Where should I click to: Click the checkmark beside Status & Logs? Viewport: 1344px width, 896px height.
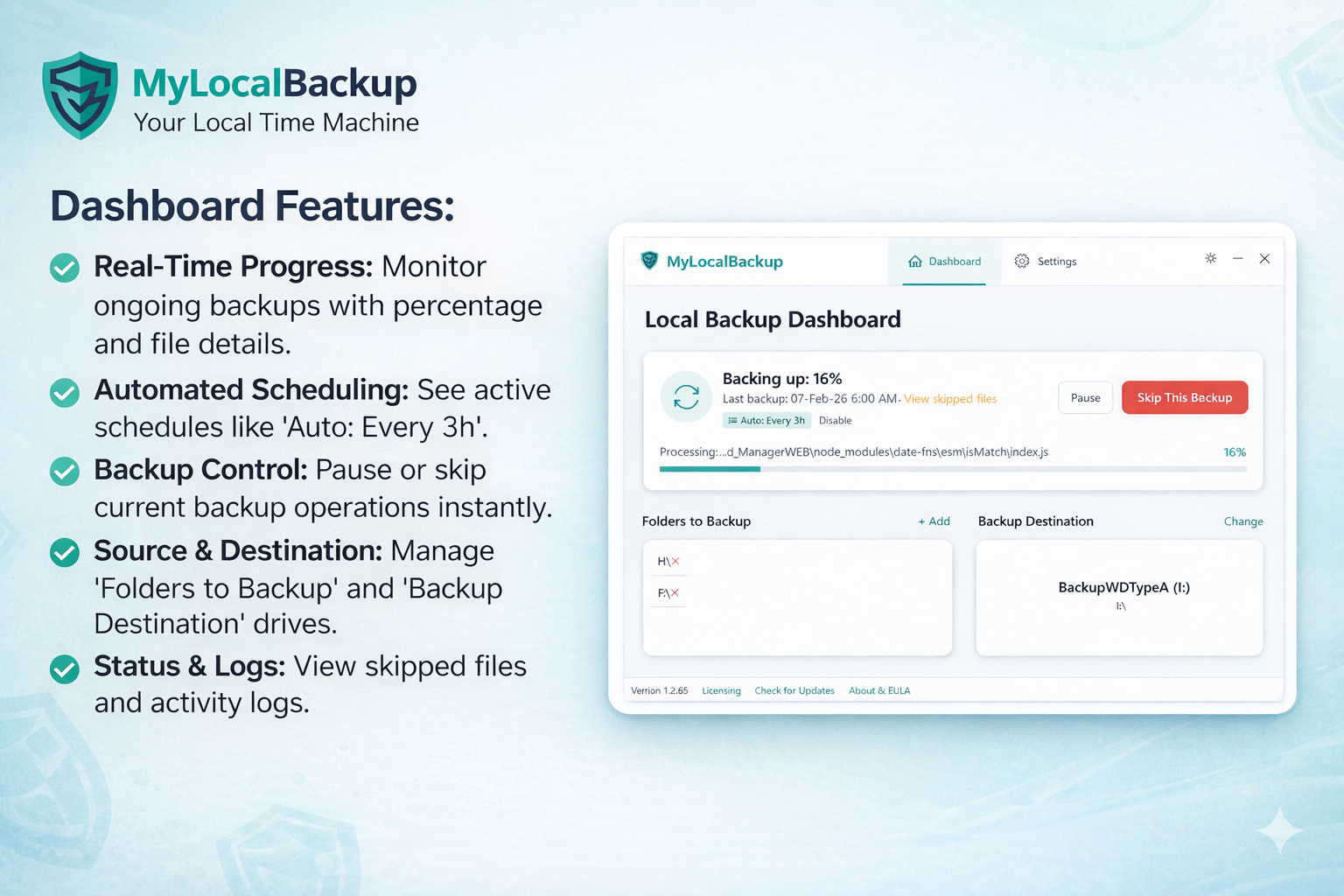point(65,668)
